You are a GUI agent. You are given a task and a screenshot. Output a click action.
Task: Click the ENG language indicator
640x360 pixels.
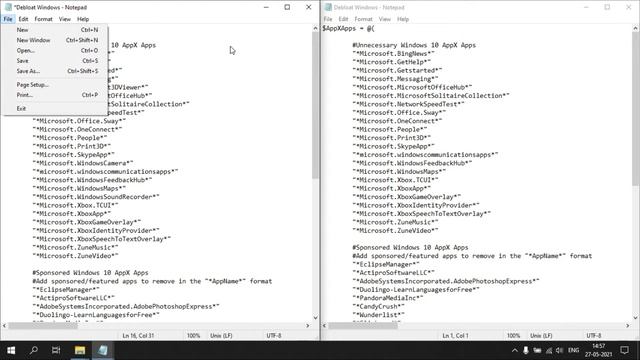tap(573, 350)
